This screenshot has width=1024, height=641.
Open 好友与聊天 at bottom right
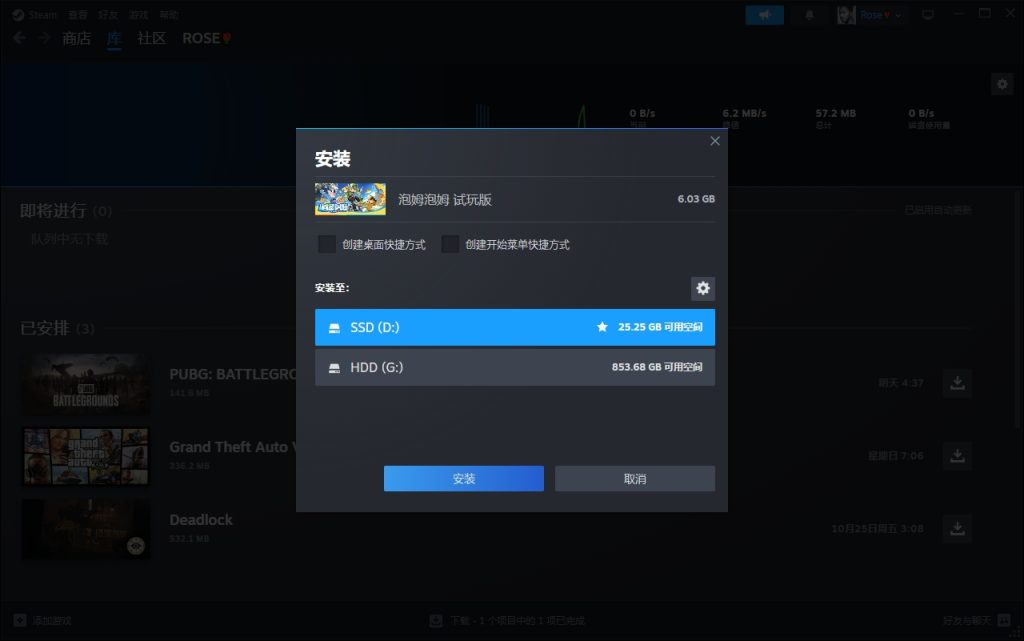point(967,621)
